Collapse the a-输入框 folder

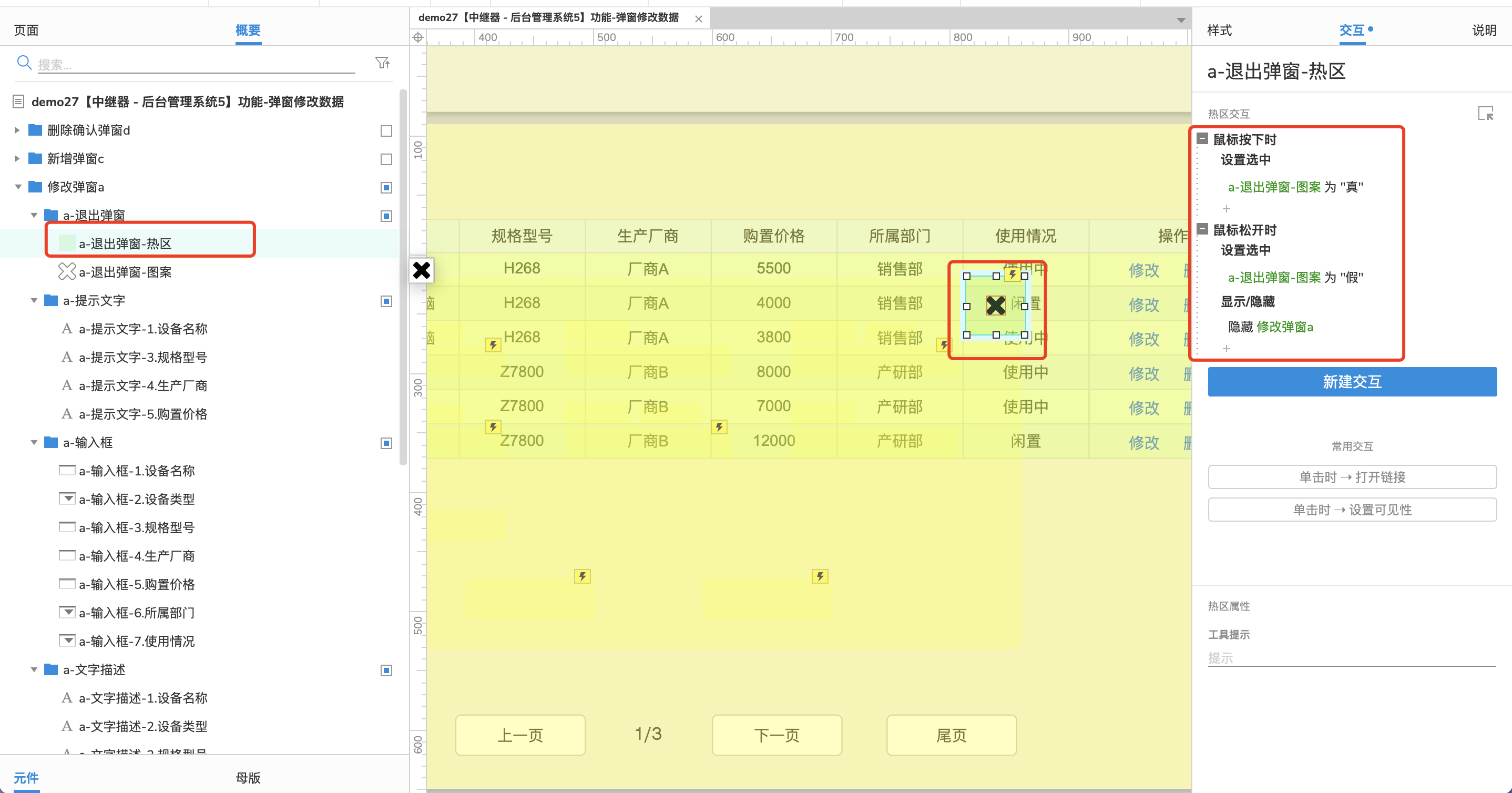[x=34, y=442]
